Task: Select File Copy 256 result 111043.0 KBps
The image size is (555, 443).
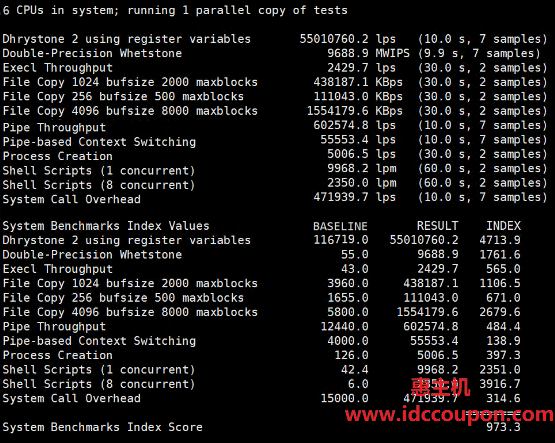Action: [x=358, y=96]
